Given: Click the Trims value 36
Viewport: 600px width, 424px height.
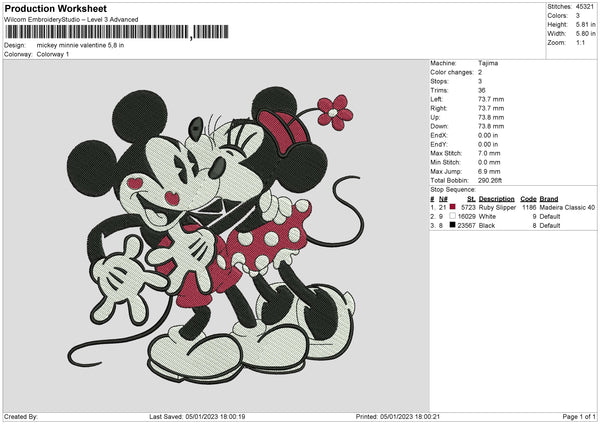Looking at the screenshot, I should pyautogui.click(x=481, y=90).
